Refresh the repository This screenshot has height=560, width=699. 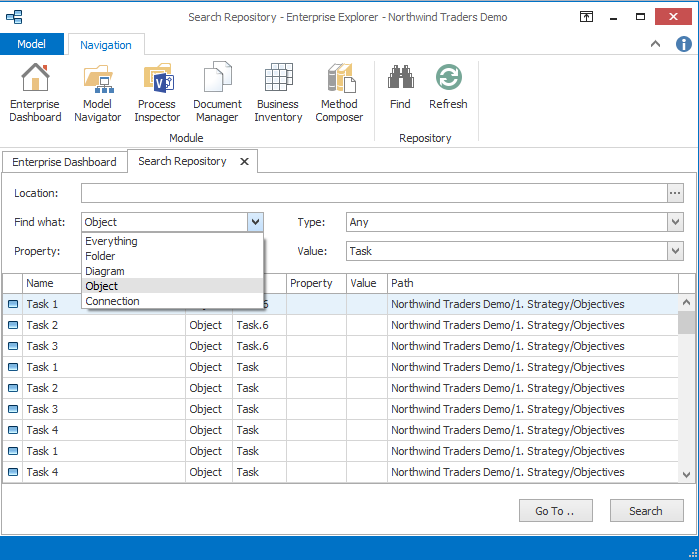pos(448,86)
